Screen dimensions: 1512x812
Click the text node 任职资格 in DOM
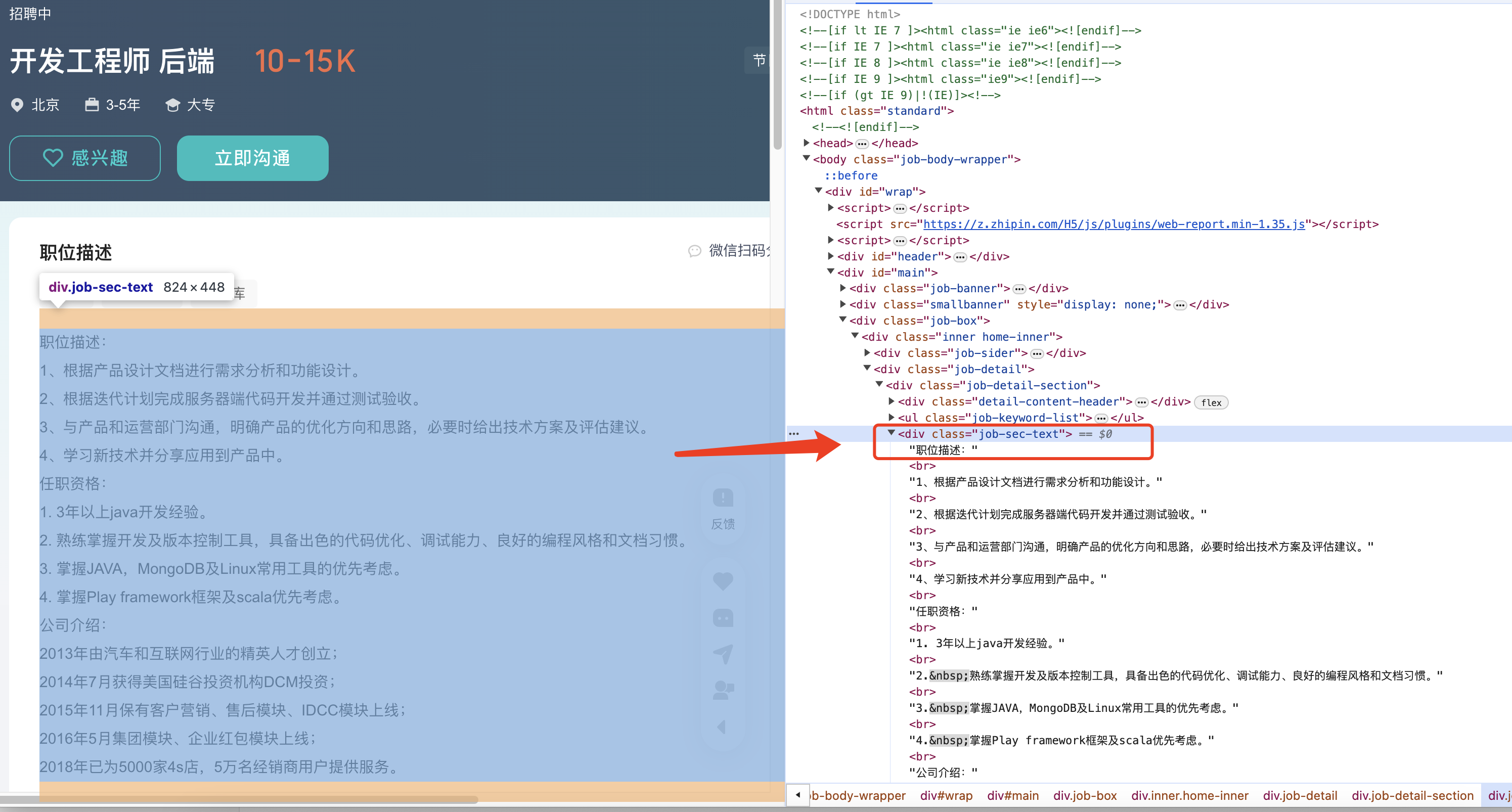click(943, 611)
